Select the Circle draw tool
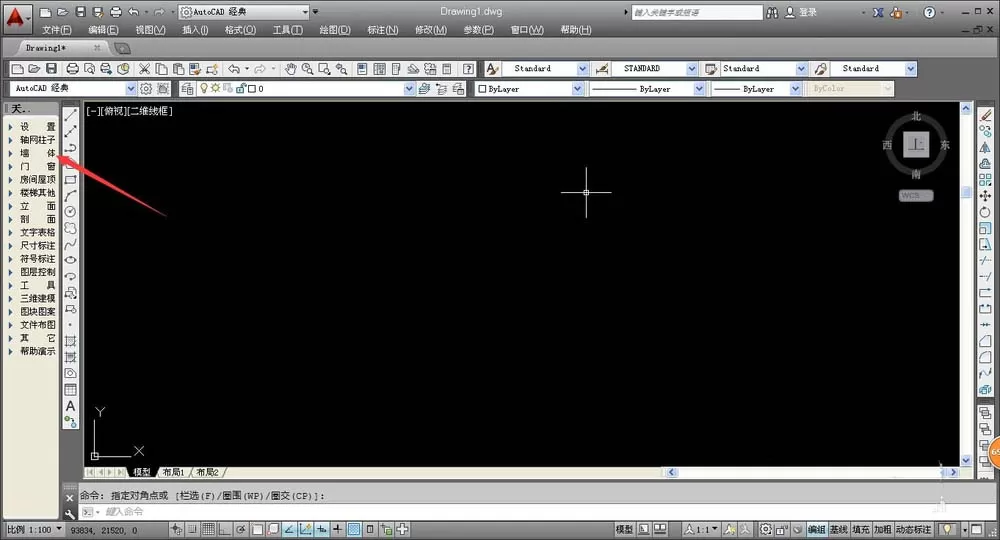The image size is (1000, 540). pyautogui.click(x=70, y=211)
